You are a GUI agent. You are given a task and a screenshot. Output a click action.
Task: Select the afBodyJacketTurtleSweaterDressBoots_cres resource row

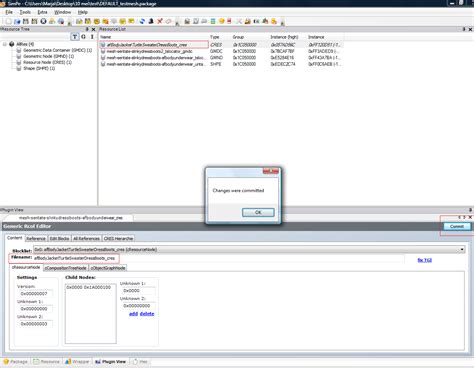tap(221, 45)
